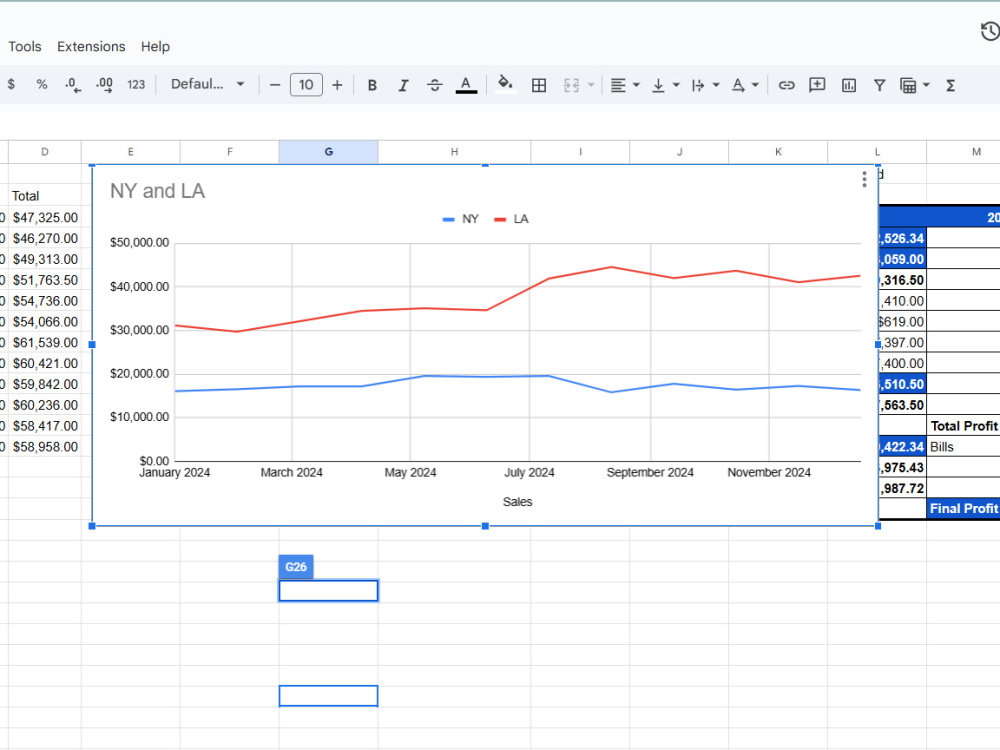Click the Sales axis title
1000x750 pixels.
517,502
